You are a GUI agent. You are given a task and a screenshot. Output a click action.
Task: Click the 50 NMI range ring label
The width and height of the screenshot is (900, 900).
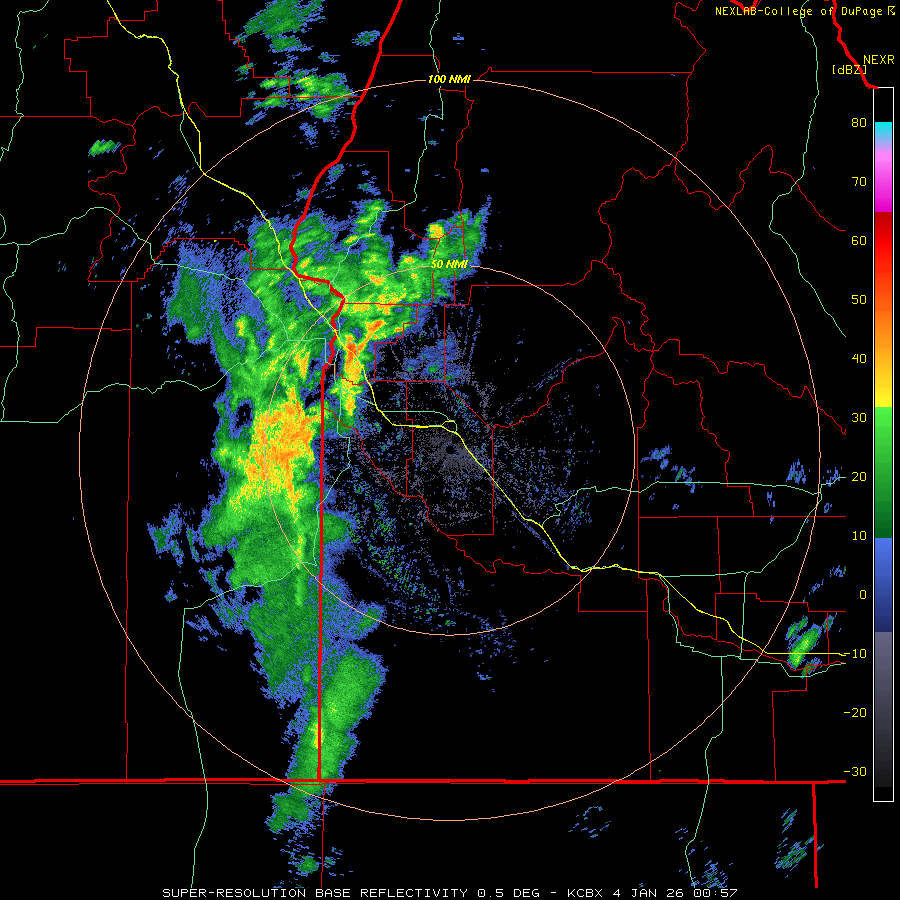point(449,264)
